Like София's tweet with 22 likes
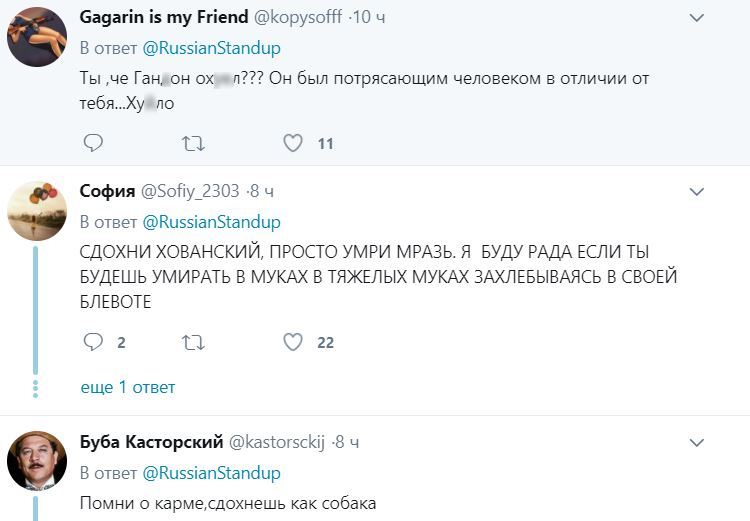 coord(293,342)
